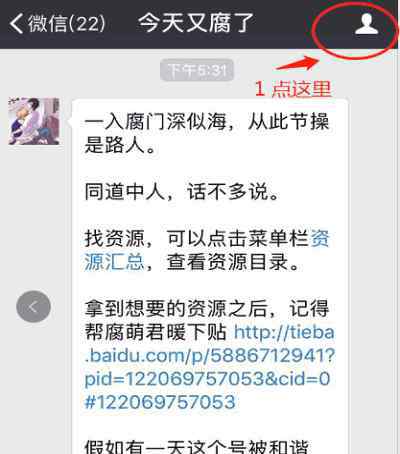Click the #122069757053 anchor portion of link
This screenshot has height=454, width=400.
click(160, 402)
